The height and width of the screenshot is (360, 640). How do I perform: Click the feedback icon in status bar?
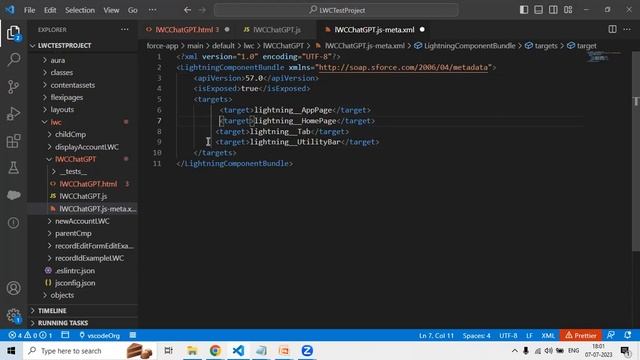611,335
